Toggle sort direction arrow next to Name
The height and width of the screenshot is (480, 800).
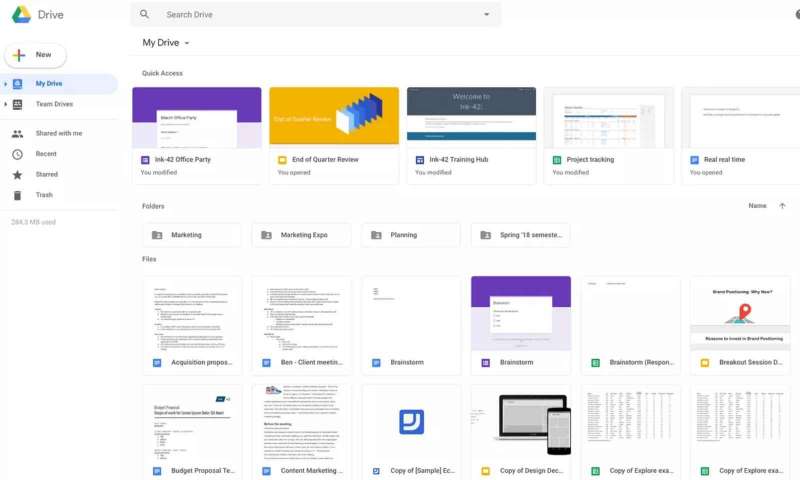(x=782, y=206)
